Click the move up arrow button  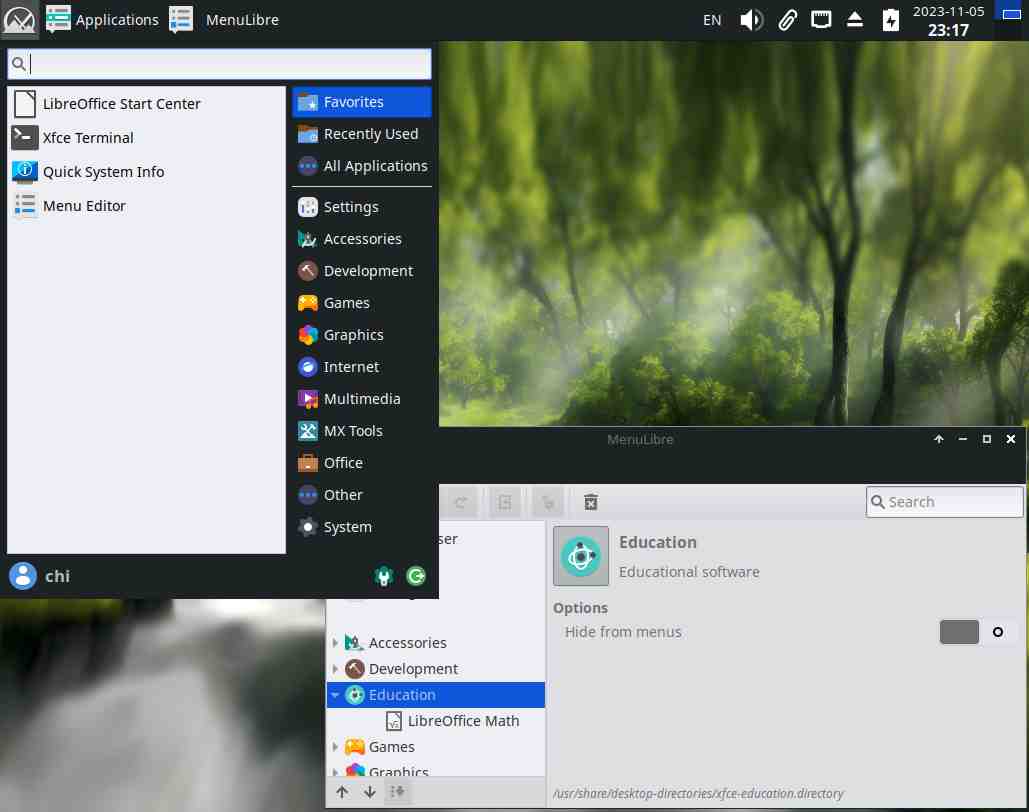342,792
